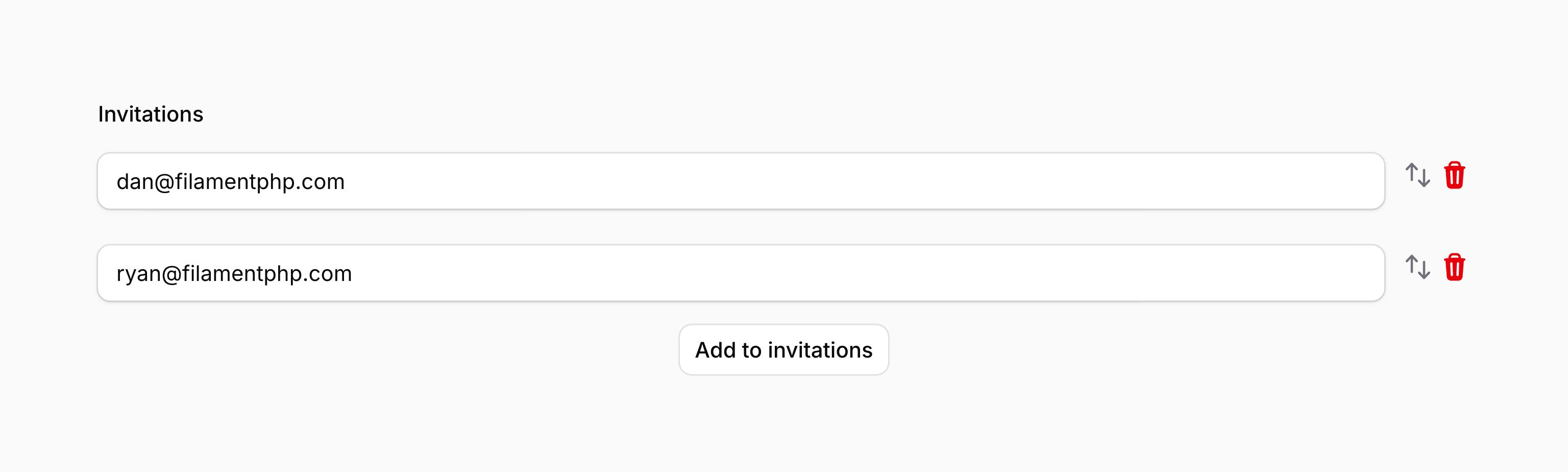The width and height of the screenshot is (1568, 472).
Task: Remove first invitation row with red trash
Action: coord(1454,175)
